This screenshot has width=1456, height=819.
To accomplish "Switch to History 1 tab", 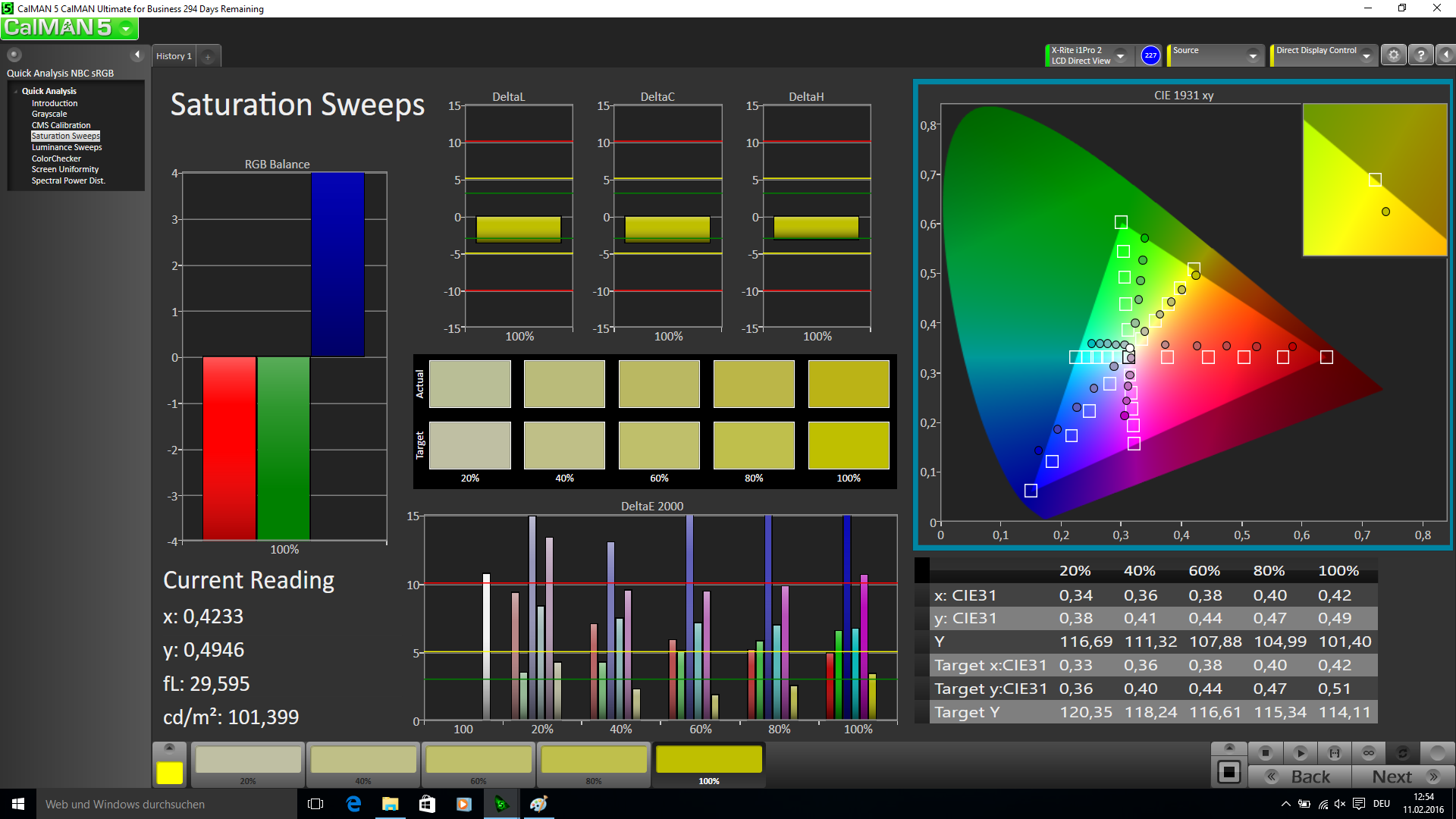I will [x=174, y=56].
